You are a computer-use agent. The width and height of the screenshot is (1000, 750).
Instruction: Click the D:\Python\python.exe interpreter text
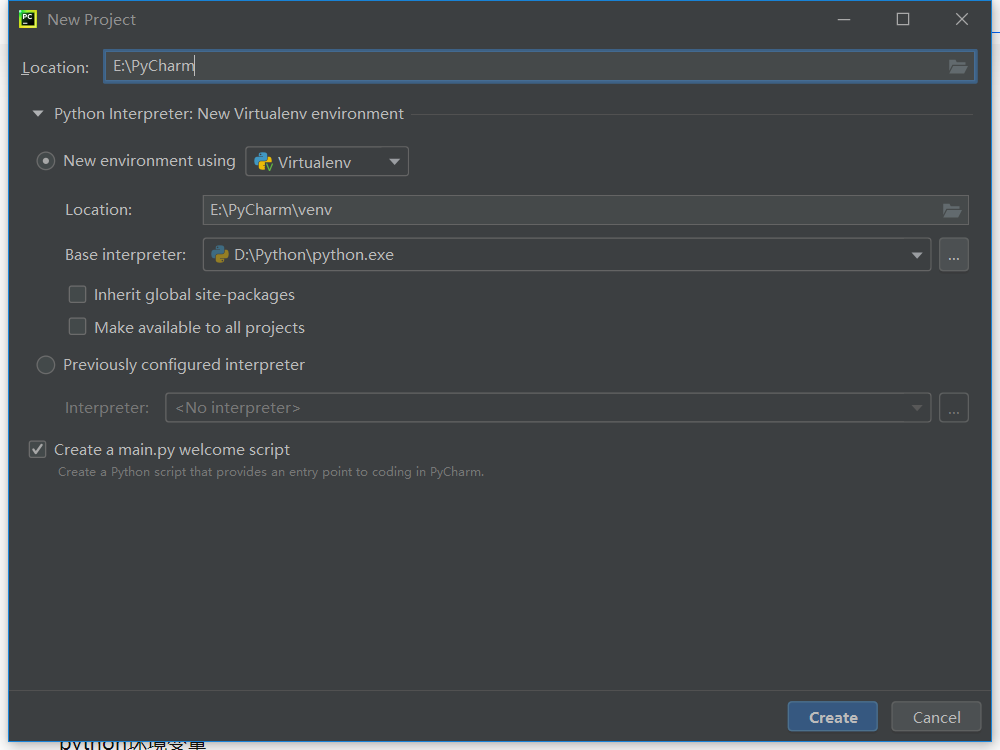coord(314,255)
